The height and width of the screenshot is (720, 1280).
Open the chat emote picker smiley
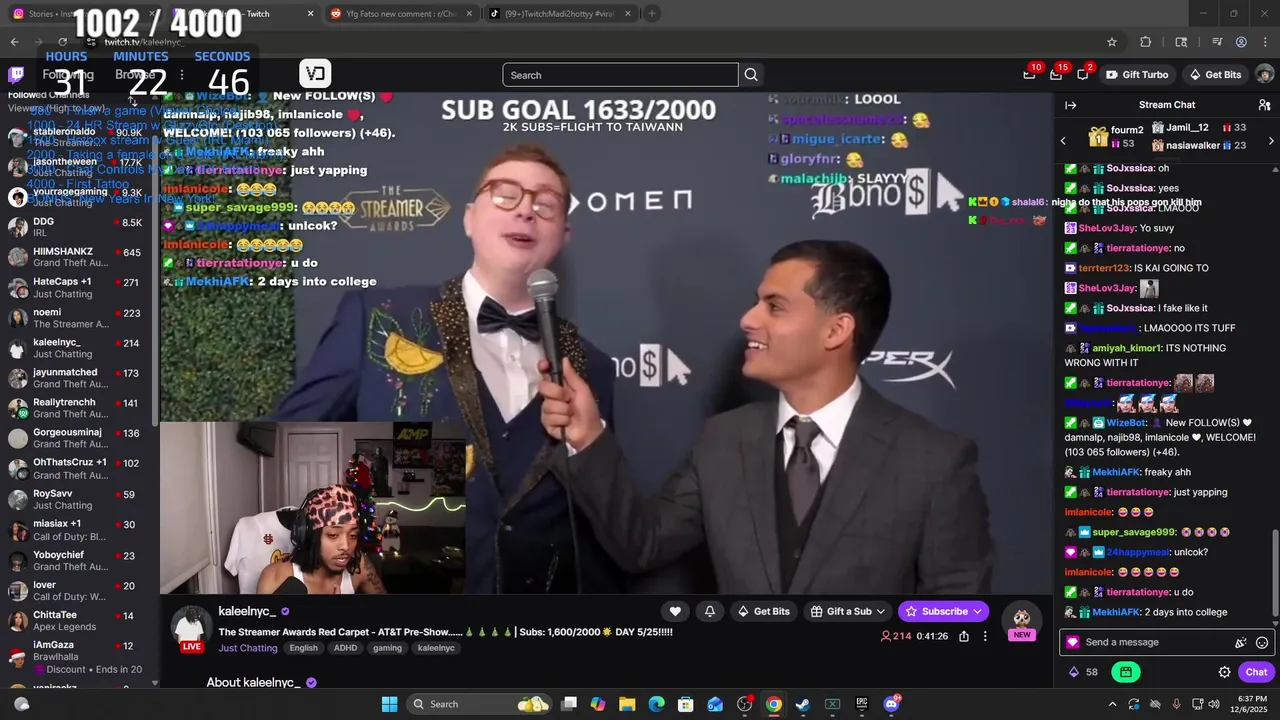coord(1262,643)
